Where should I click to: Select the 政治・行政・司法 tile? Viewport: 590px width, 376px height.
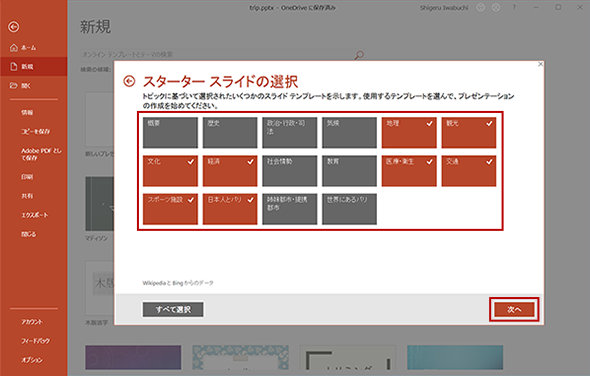290,132
